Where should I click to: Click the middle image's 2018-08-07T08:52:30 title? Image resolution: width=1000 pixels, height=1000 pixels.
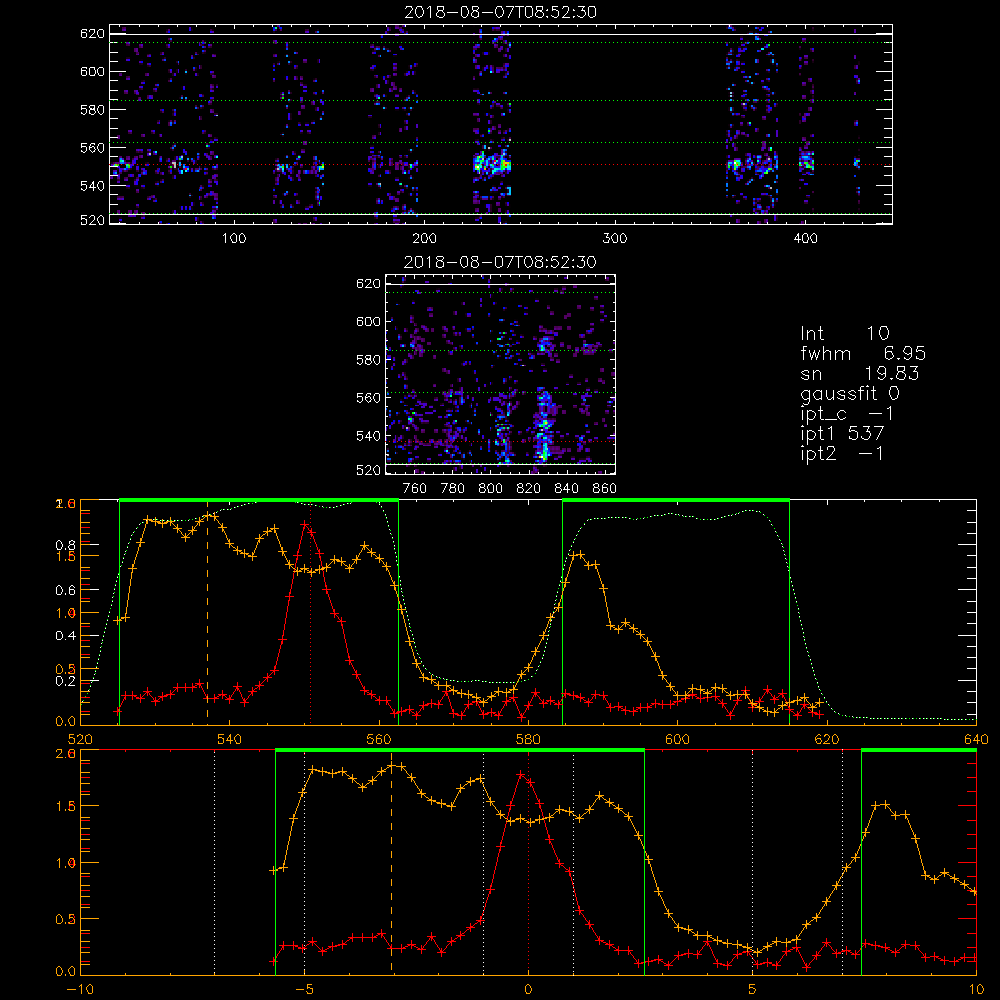click(x=500, y=262)
